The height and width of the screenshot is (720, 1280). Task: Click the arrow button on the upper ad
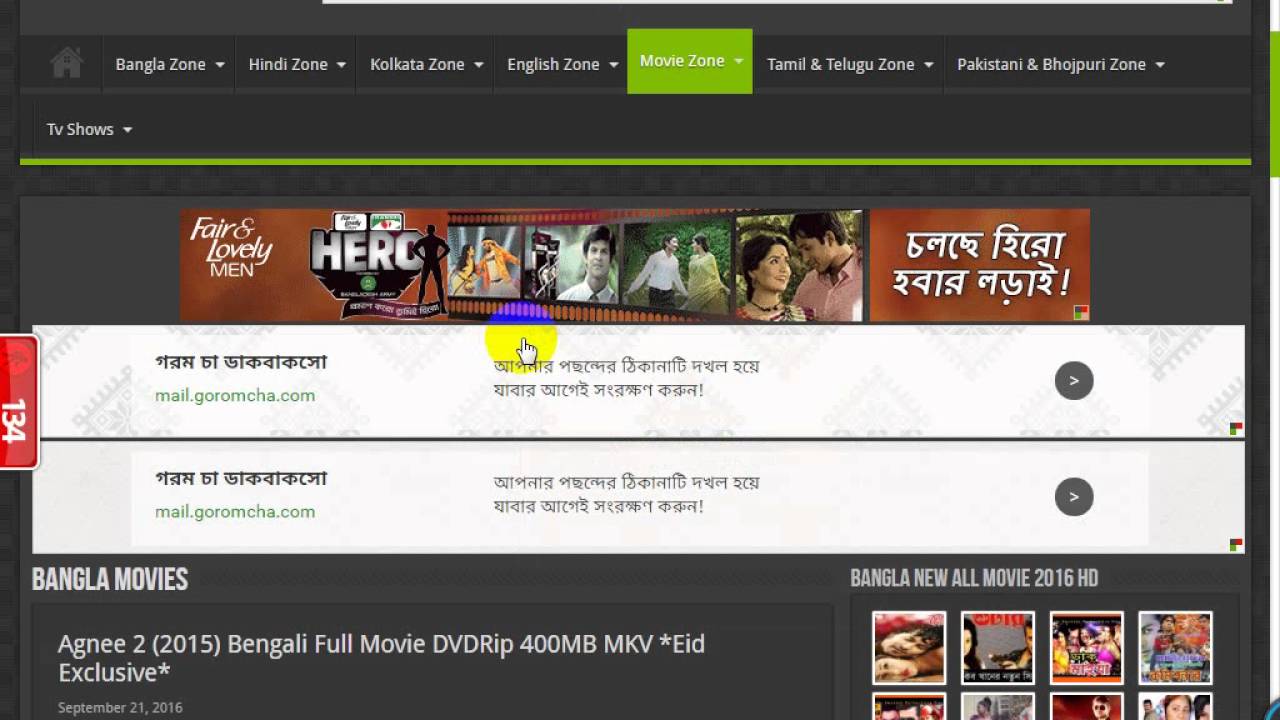tap(1074, 380)
